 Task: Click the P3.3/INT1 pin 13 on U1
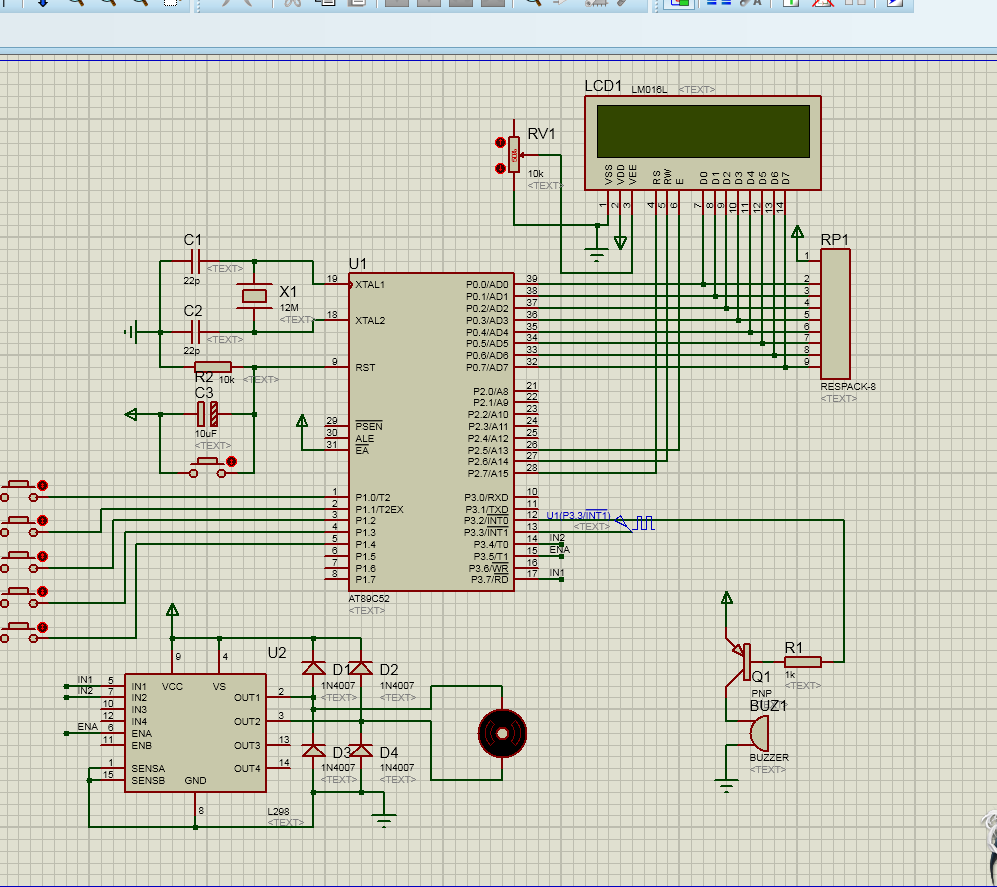[x=526, y=530]
